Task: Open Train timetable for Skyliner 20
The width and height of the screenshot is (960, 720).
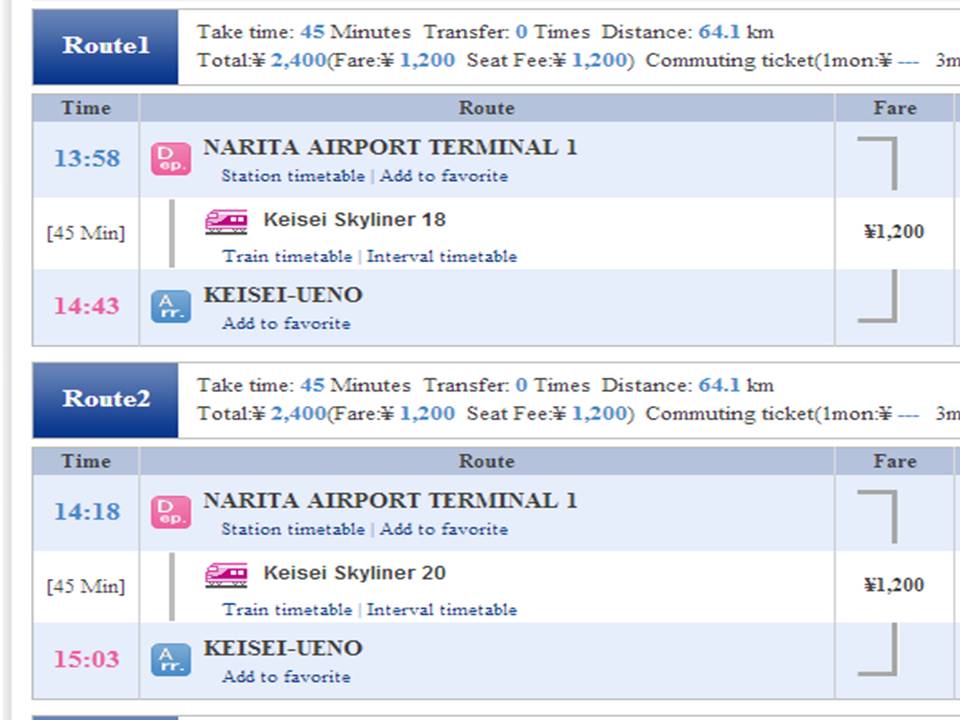Action: tap(287, 609)
